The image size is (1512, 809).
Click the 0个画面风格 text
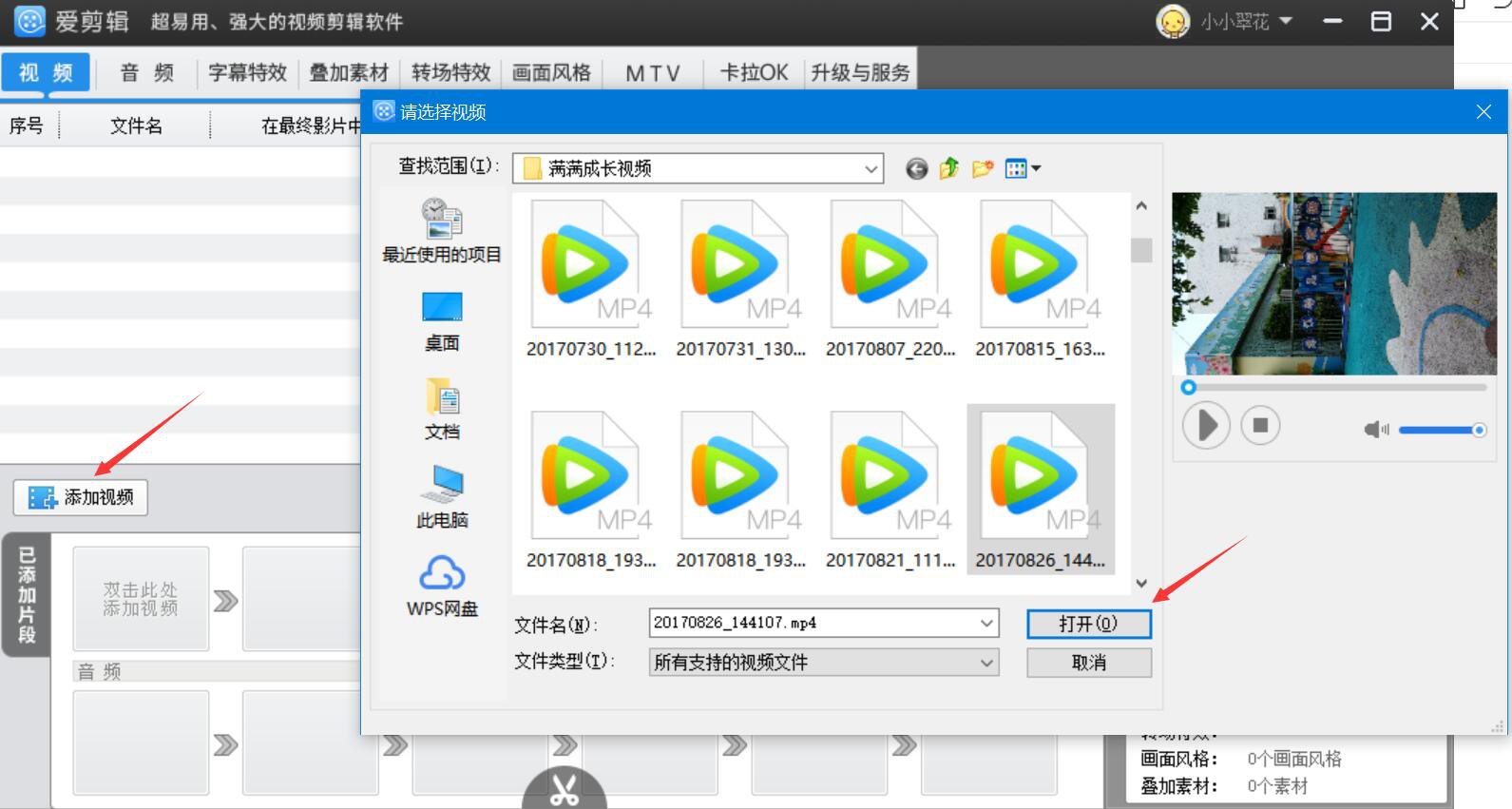tap(1294, 759)
